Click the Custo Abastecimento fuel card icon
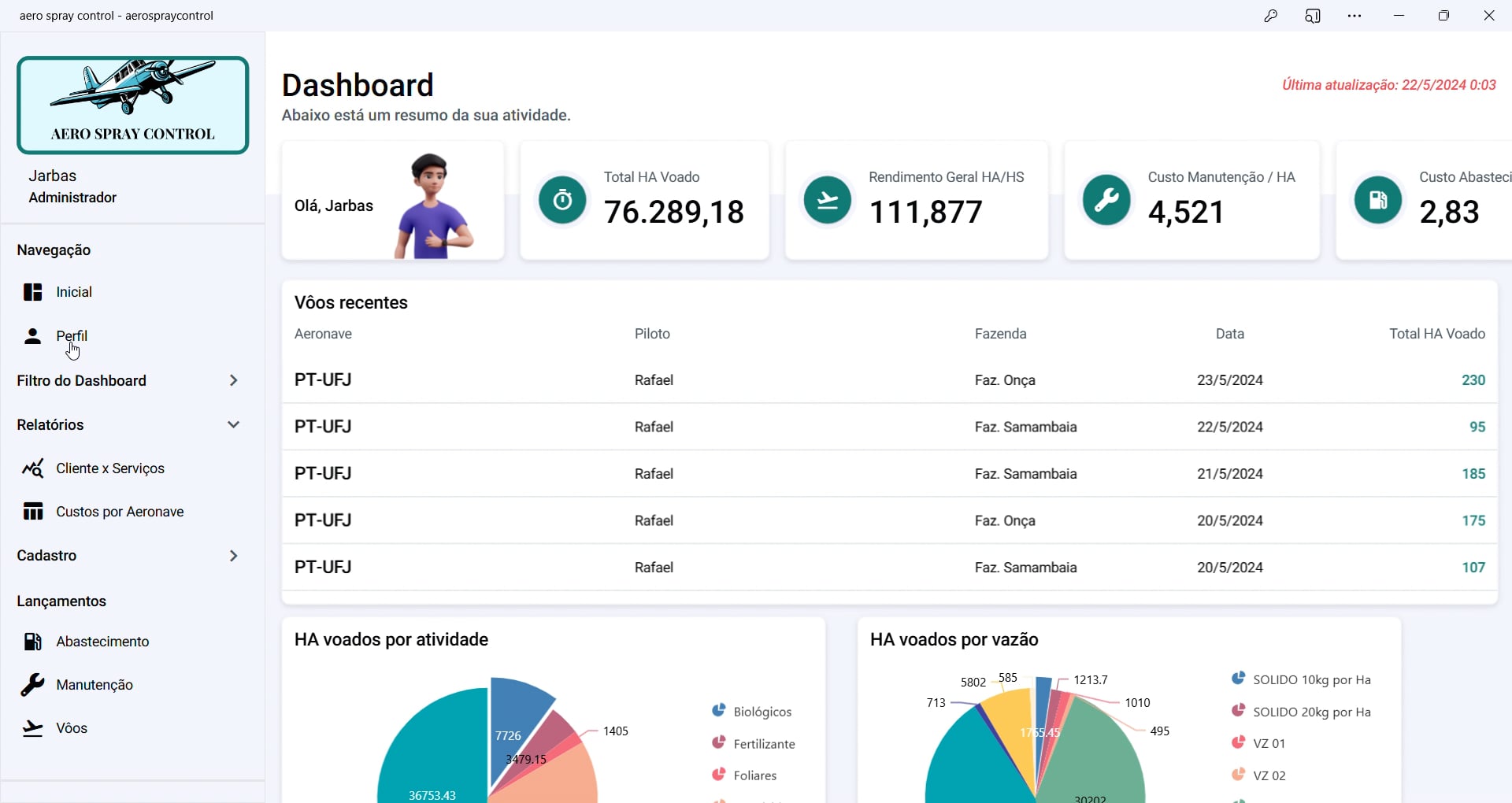 click(x=1378, y=200)
